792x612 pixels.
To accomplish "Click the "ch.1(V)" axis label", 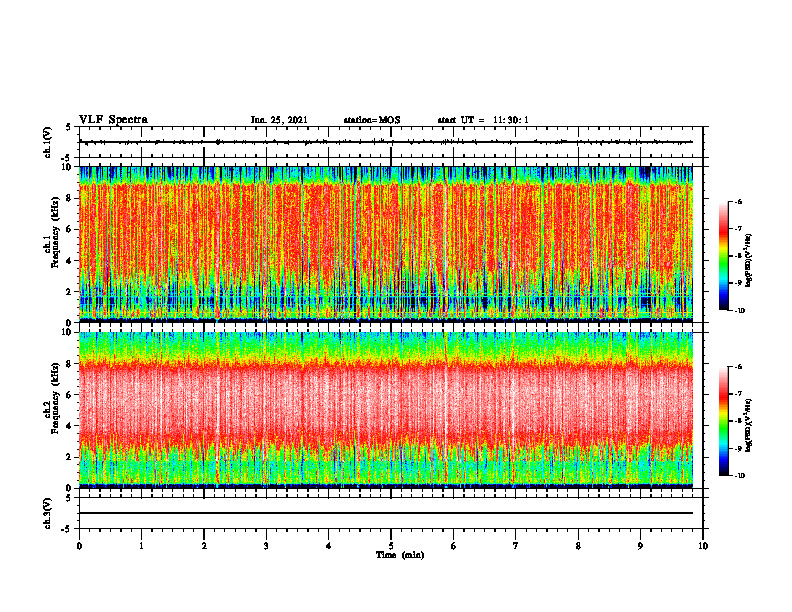I will [x=48, y=142].
